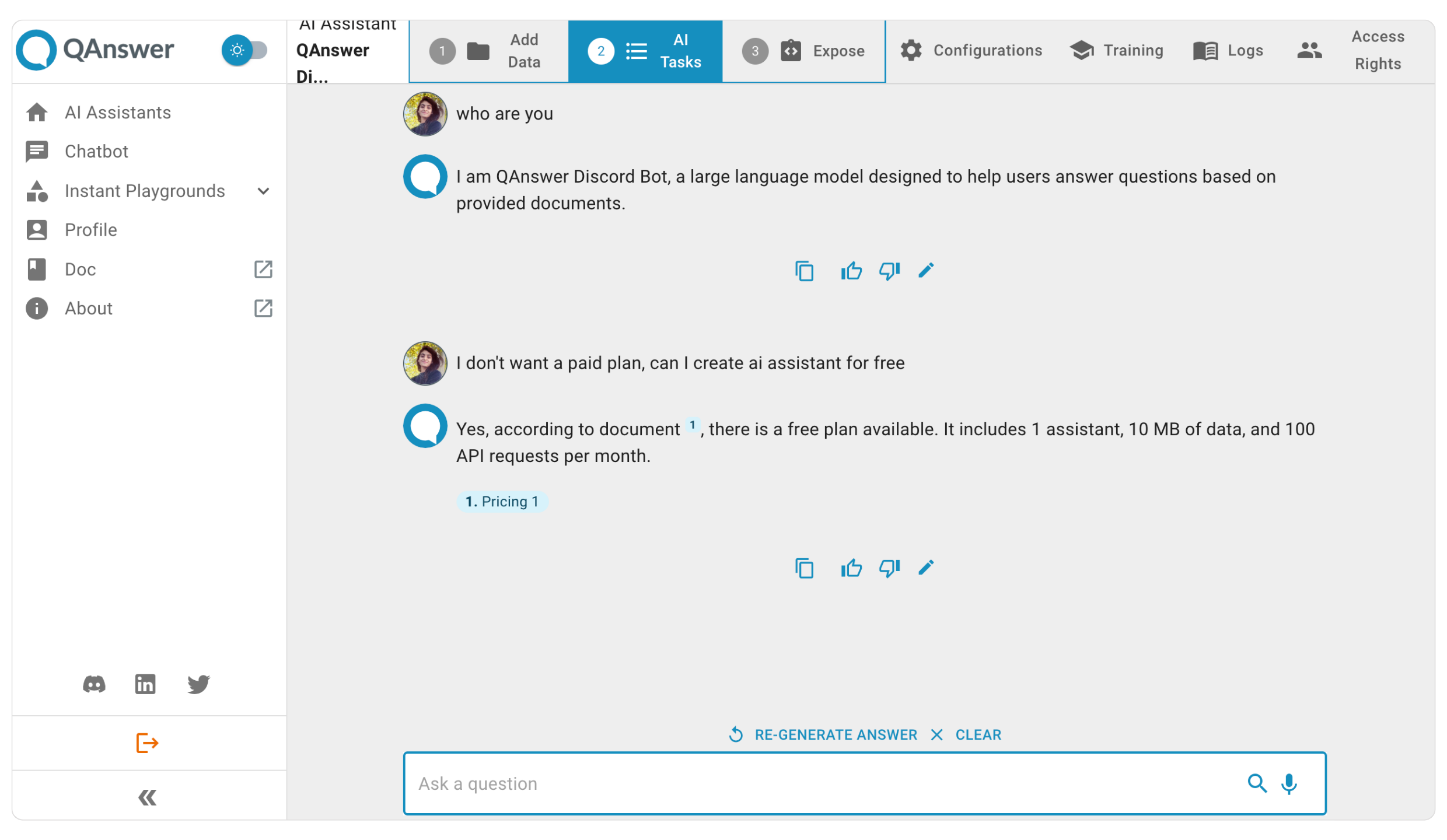Copy the QAnswer Discord Bot answer
This screenshot has height=840, width=1447.
(805, 271)
